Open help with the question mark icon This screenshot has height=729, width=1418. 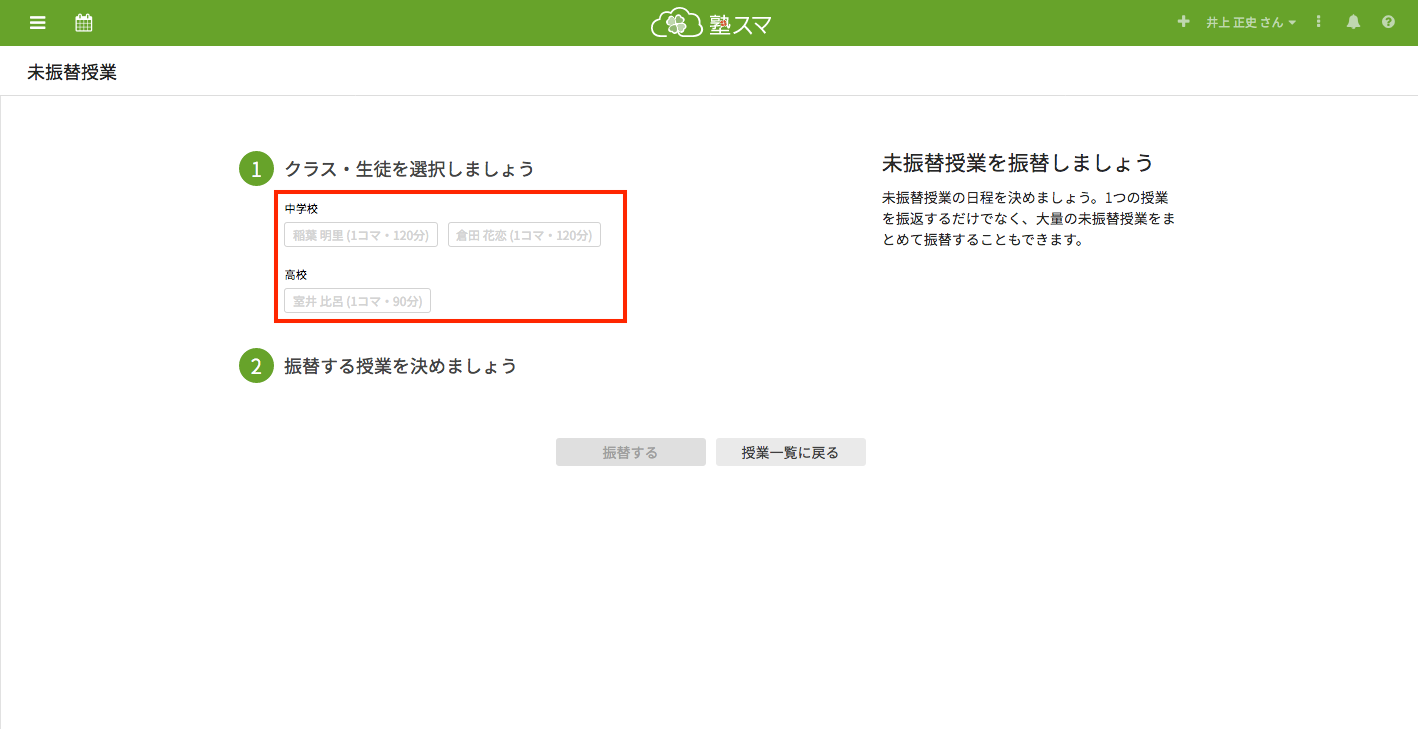pos(1388,22)
